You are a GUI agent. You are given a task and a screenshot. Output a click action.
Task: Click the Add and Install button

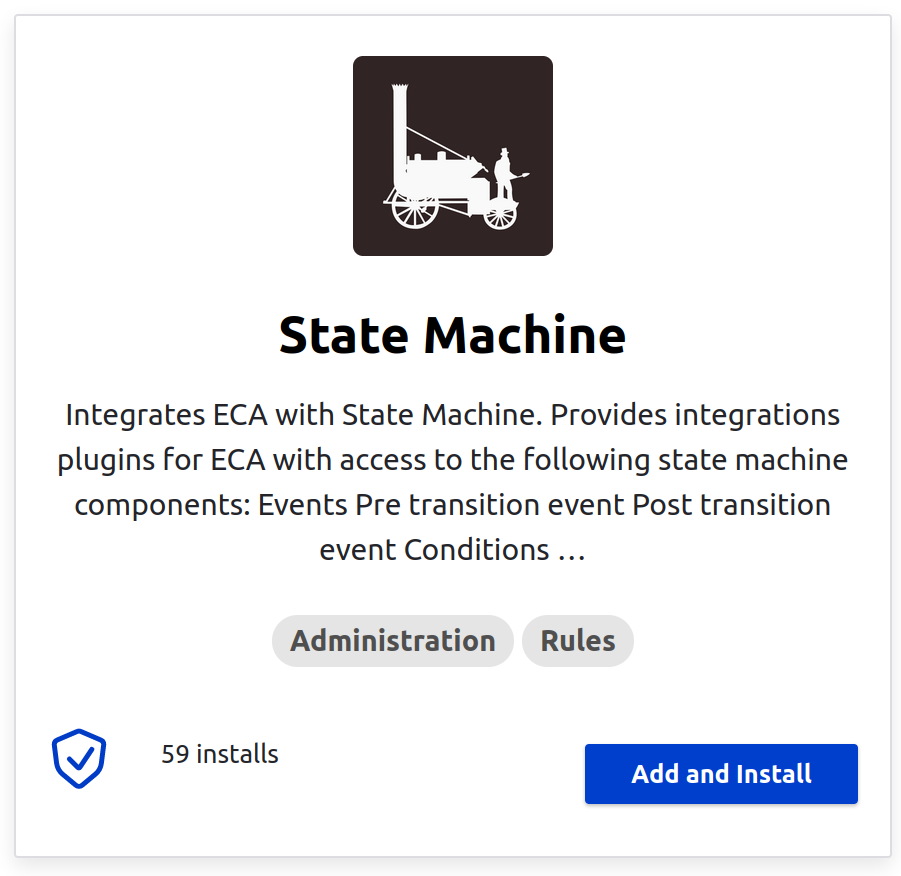point(721,774)
